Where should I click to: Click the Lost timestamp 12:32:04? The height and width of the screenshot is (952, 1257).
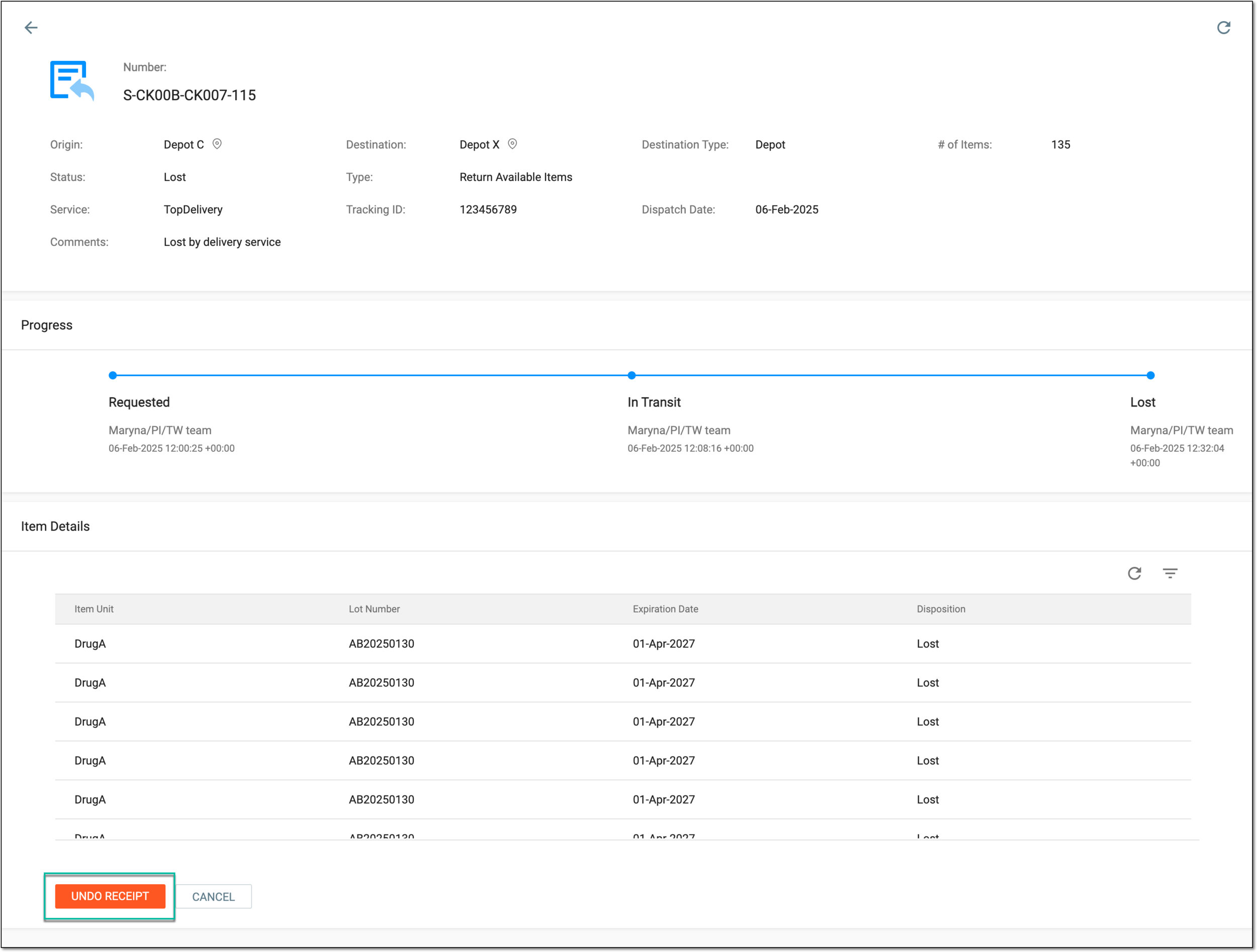pos(1177,455)
